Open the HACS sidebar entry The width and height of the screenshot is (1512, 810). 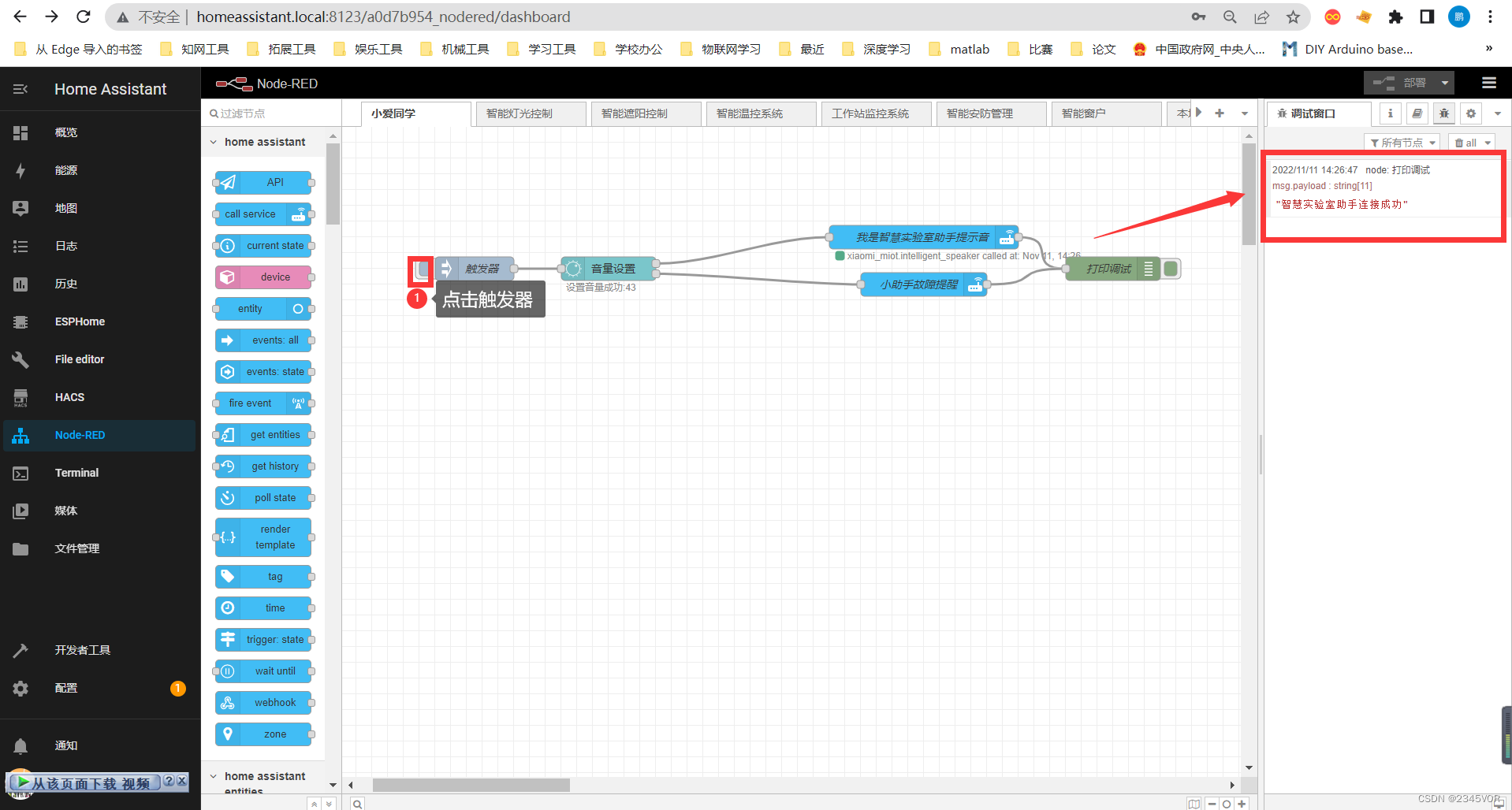[99, 397]
